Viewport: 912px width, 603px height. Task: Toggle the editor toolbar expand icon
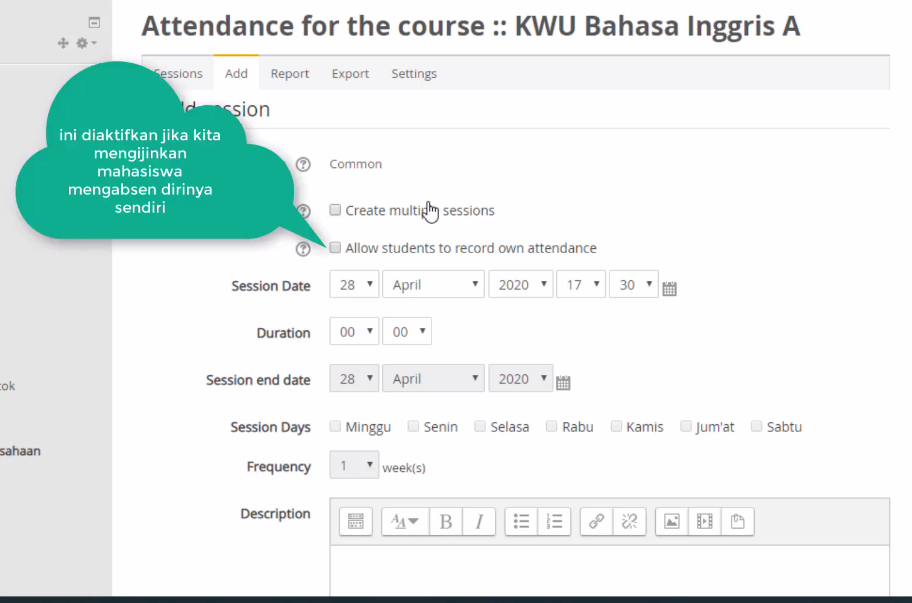355,521
